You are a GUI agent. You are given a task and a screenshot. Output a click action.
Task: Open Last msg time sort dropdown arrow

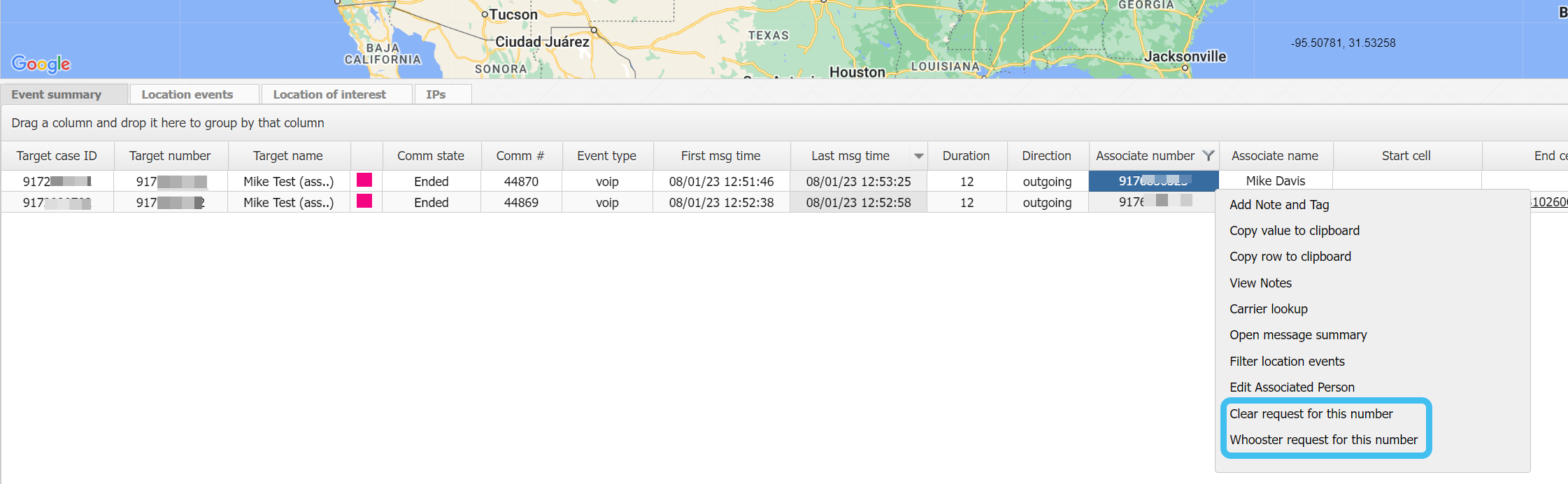(x=918, y=156)
